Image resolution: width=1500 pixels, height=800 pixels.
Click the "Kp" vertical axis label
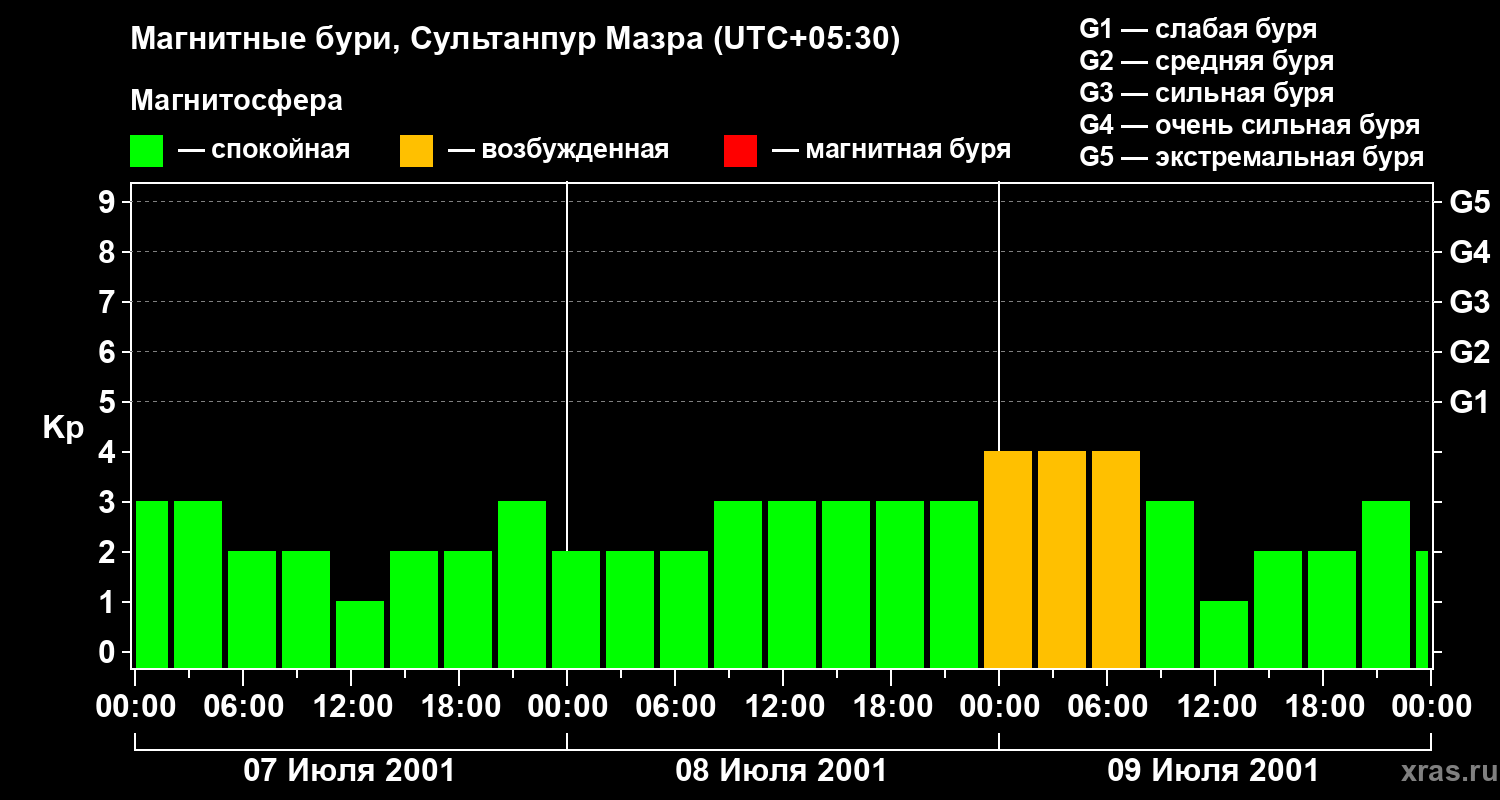[x=63, y=428]
